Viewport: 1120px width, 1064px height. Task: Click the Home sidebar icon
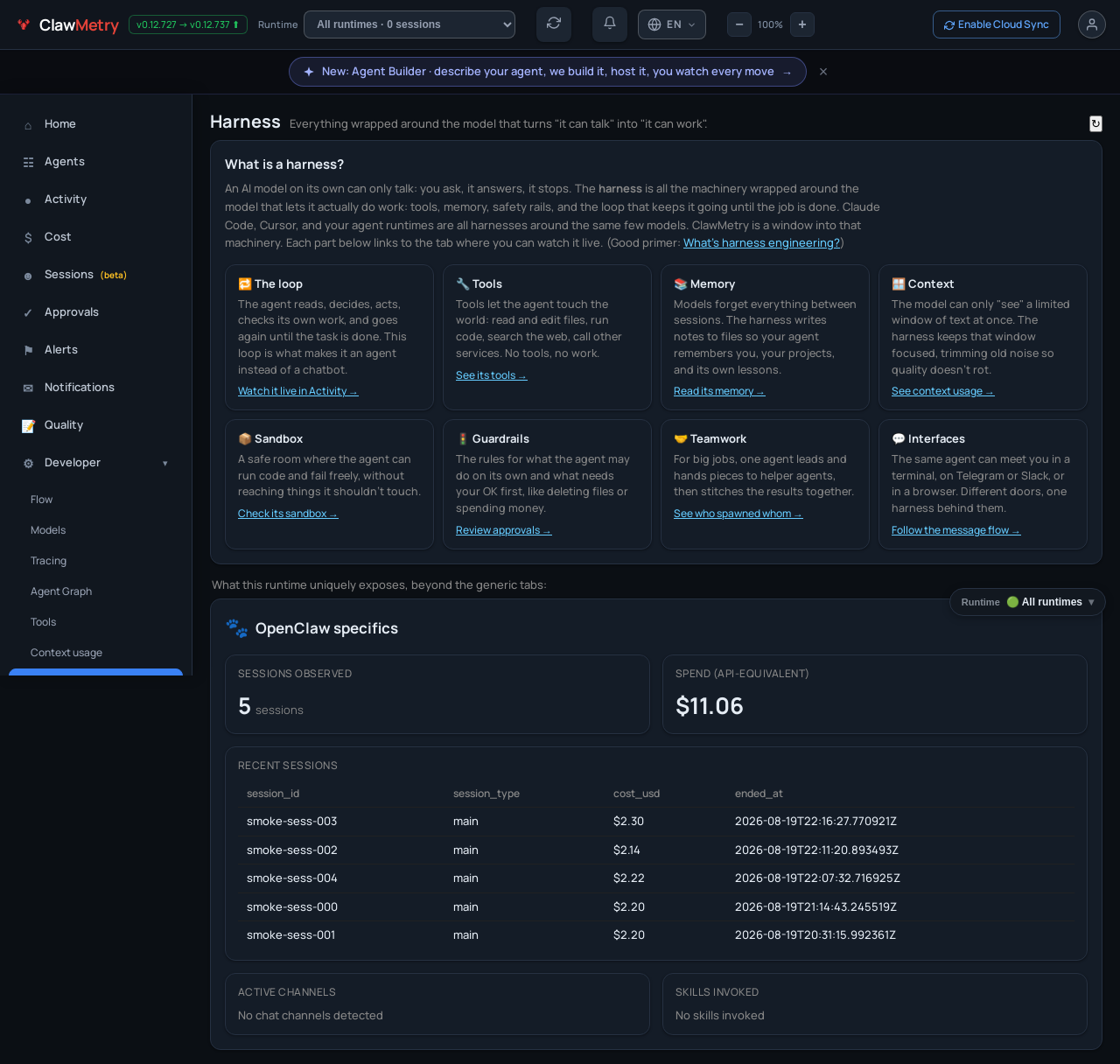pos(28,125)
